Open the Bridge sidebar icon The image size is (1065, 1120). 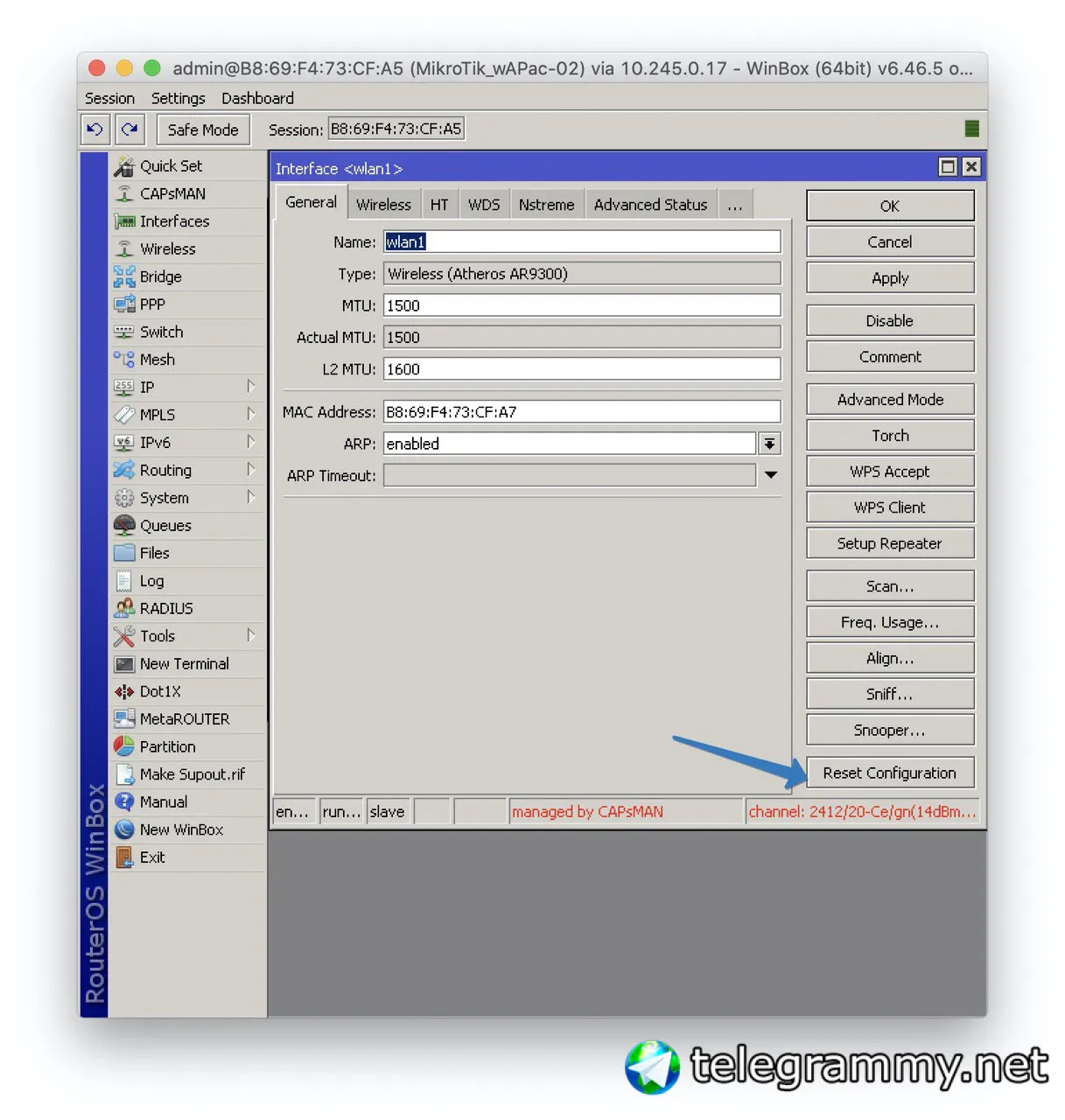(x=124, y=276)
